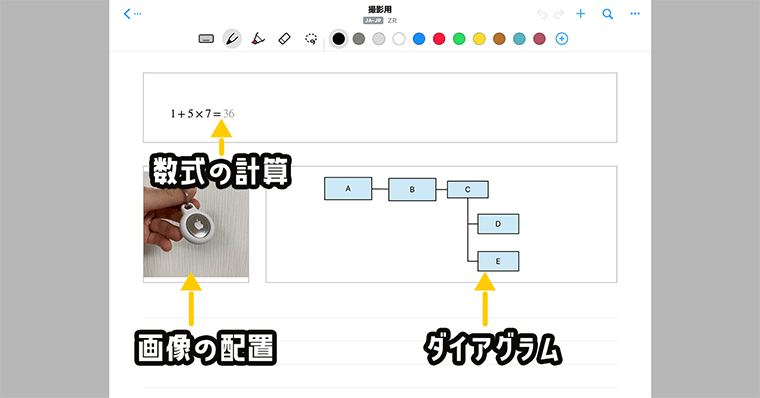This screenshot has width=760, height=398.
Task: Choose the white ink color
Action: 399,39
